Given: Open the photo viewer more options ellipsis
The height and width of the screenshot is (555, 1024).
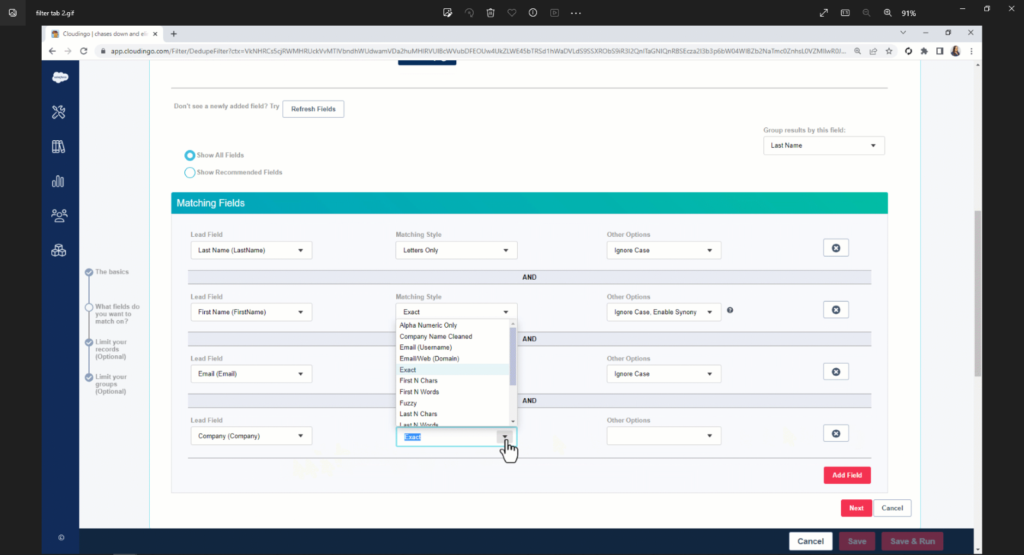Looking at the screenshot, I should pyautogui.click(x=575, y=12).
